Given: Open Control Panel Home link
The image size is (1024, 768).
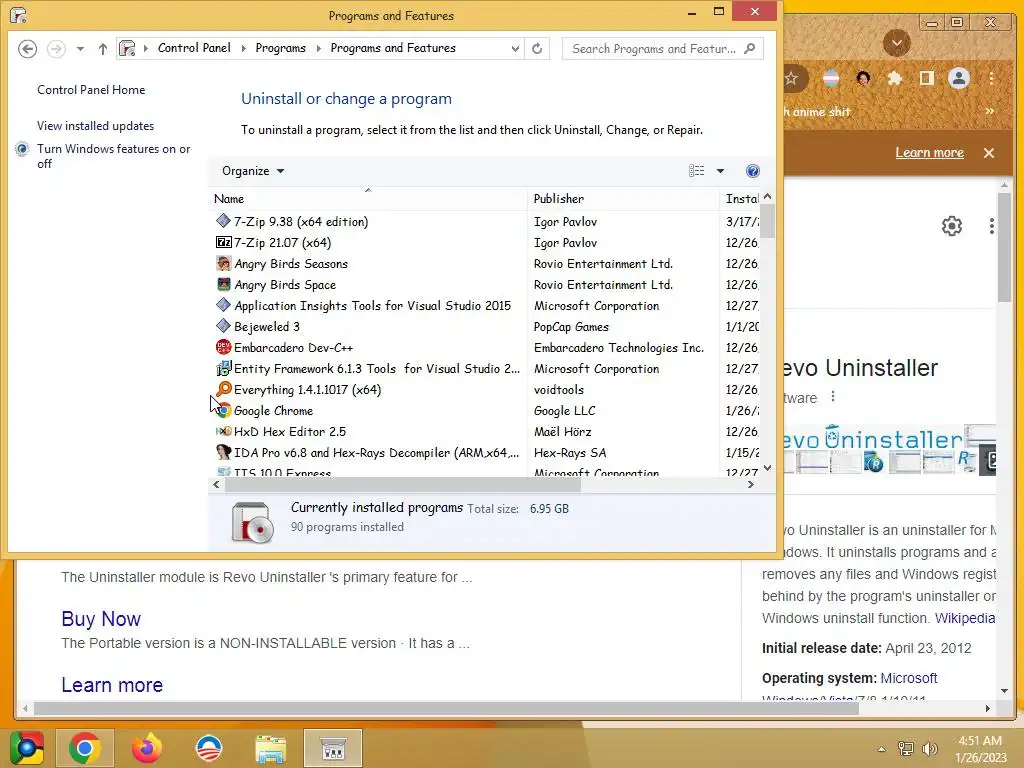Looking at the screenshot, I should (91, 90).
